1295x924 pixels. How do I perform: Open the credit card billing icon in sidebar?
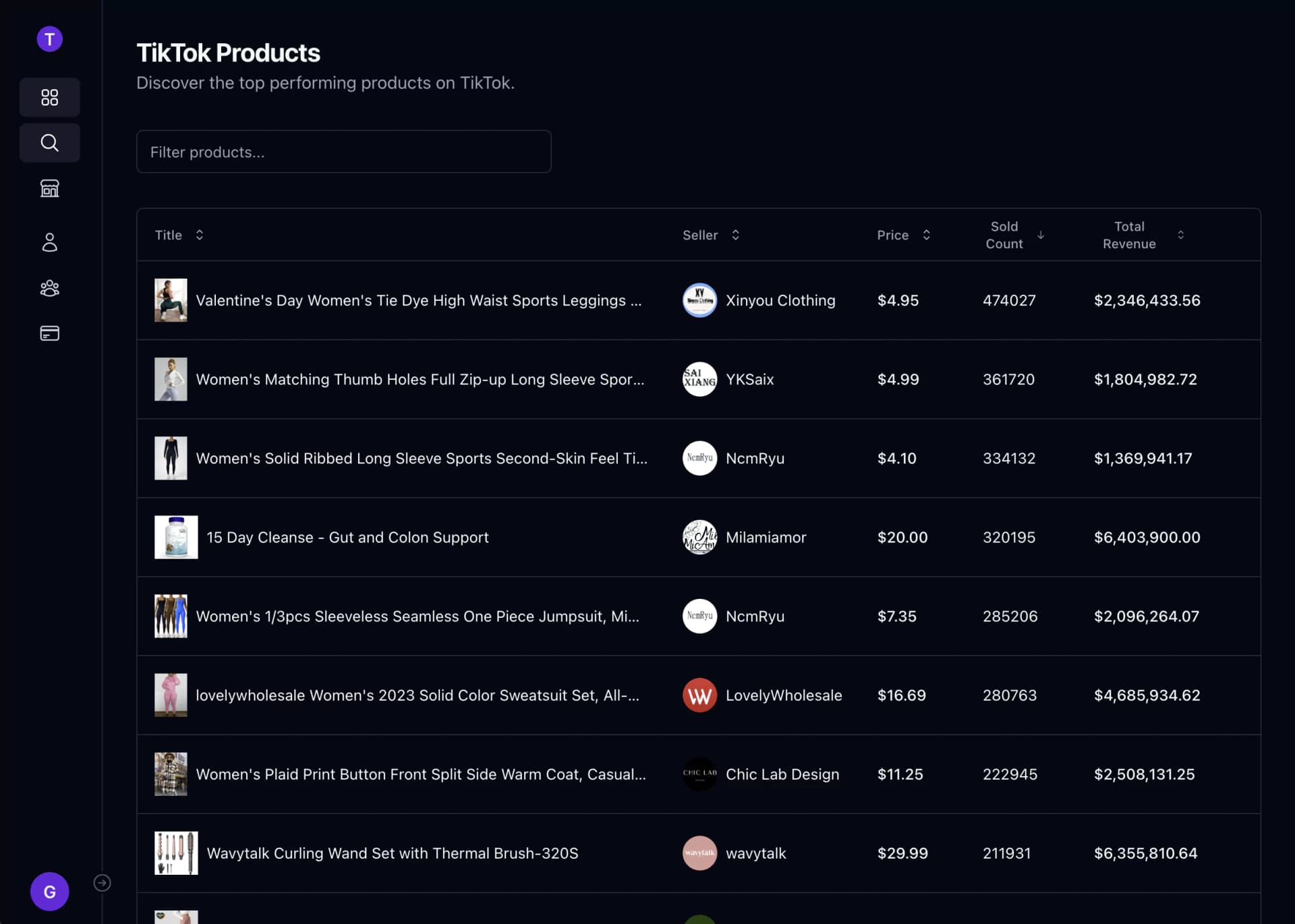click(x=49, y=333)
